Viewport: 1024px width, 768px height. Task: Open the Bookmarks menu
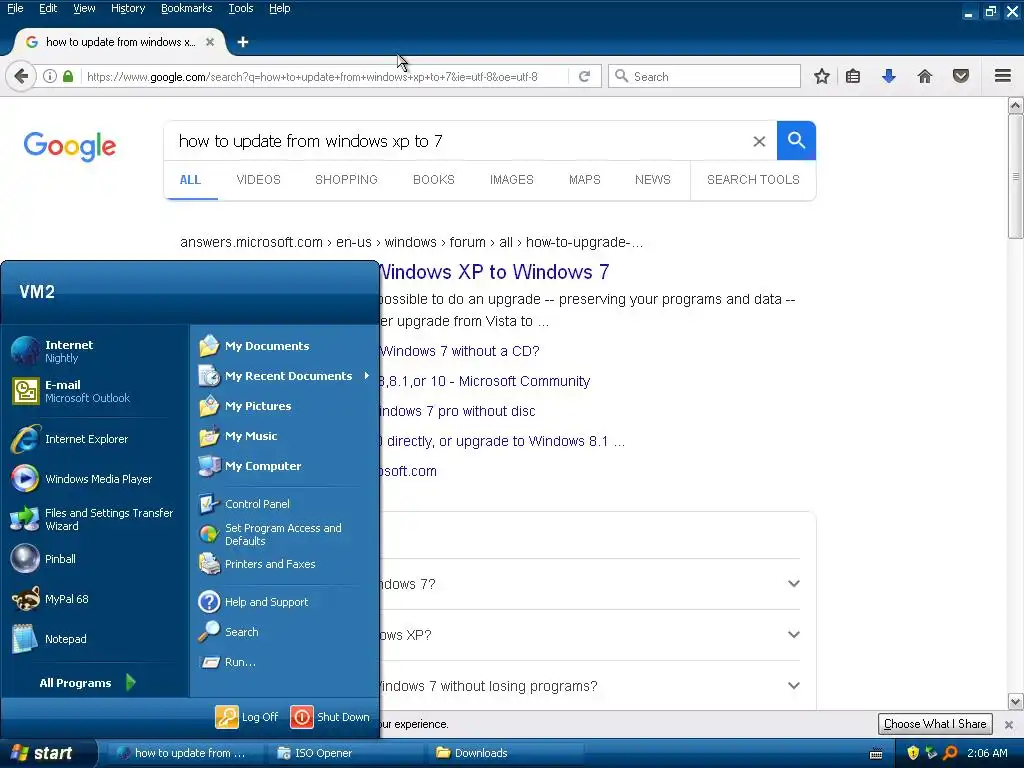[187, 8]
